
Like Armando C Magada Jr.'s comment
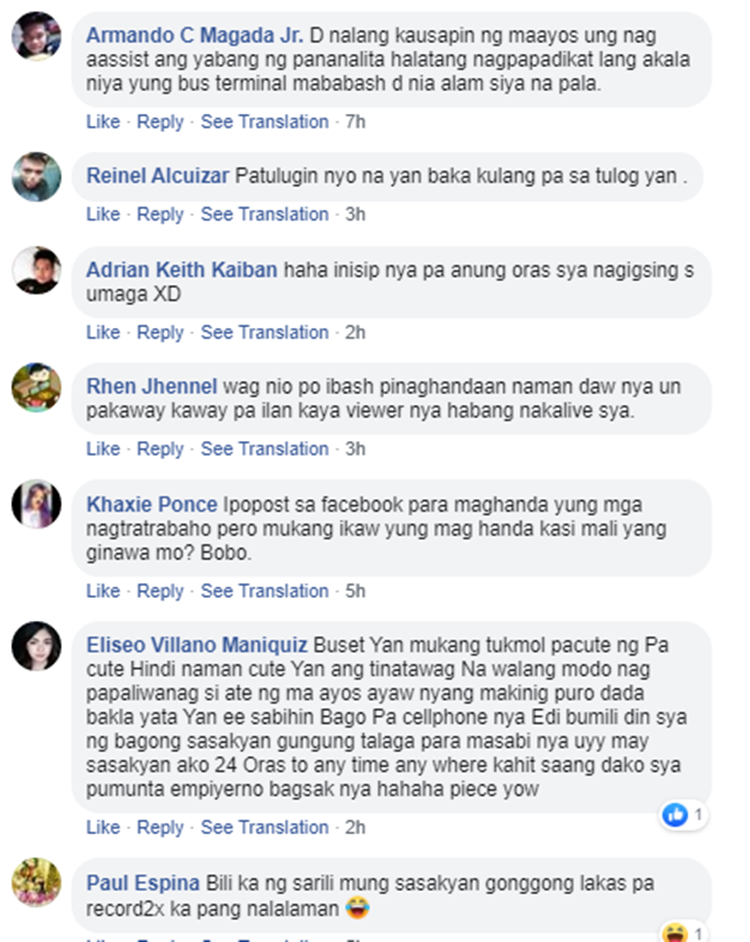coord(103,121)
